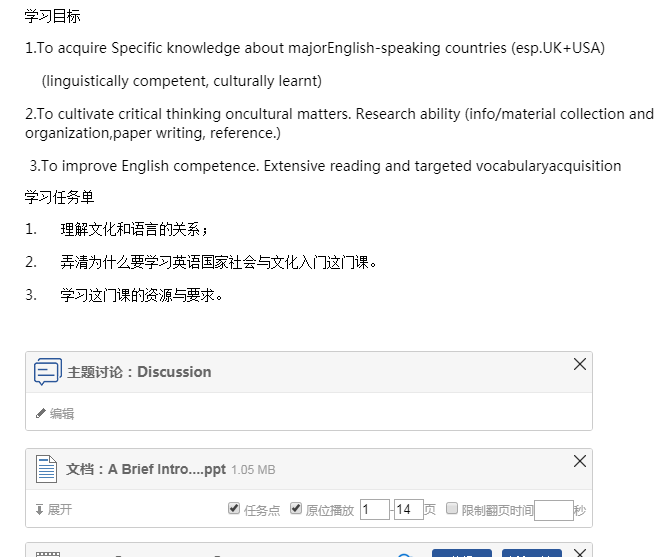Click the page-turn seconds input box
The image size is (669, 557).
point(553,510)
